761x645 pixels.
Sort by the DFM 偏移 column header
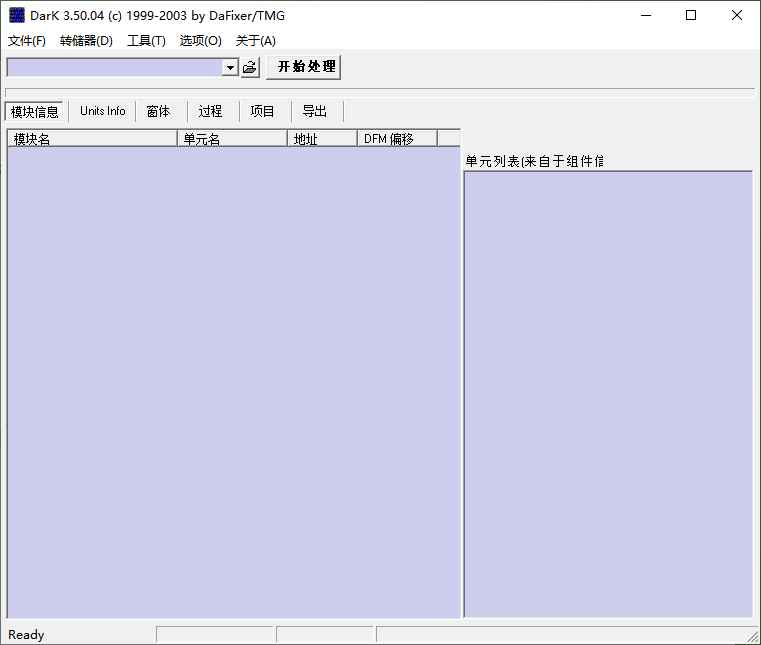[397, 139]
